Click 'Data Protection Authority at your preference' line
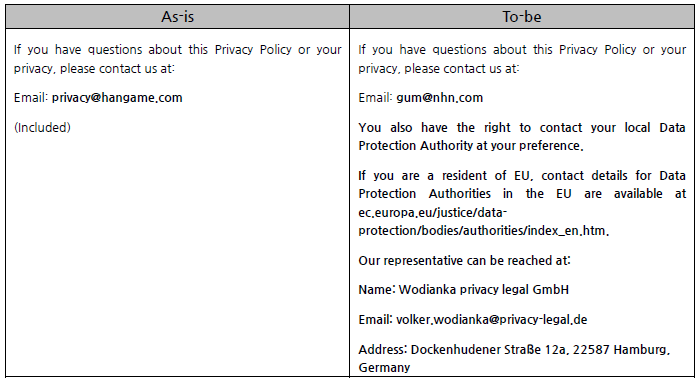Viewport: 698px width, 381px height. pos(471,146)
